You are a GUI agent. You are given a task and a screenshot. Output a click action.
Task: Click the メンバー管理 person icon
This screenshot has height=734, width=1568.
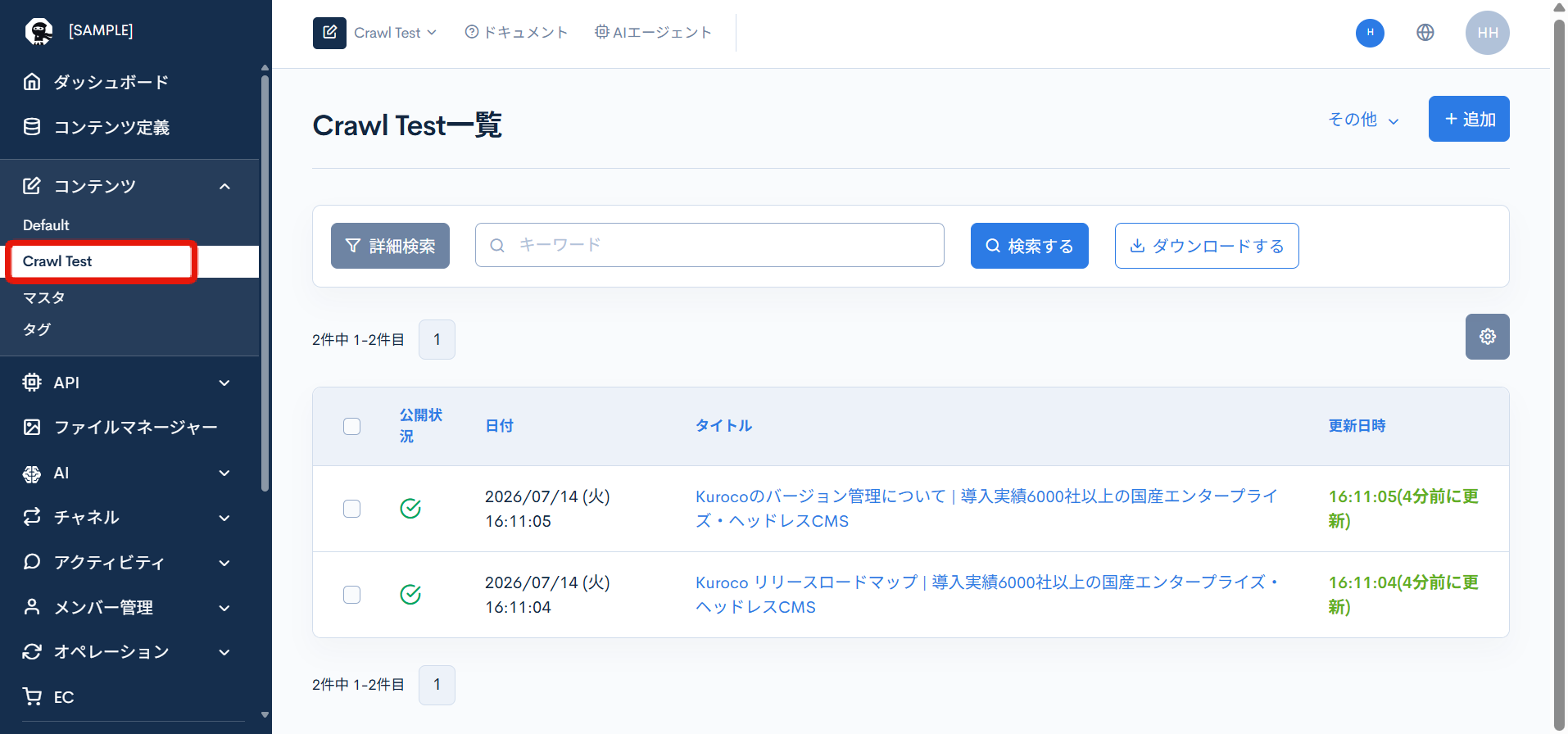[32, 607]
